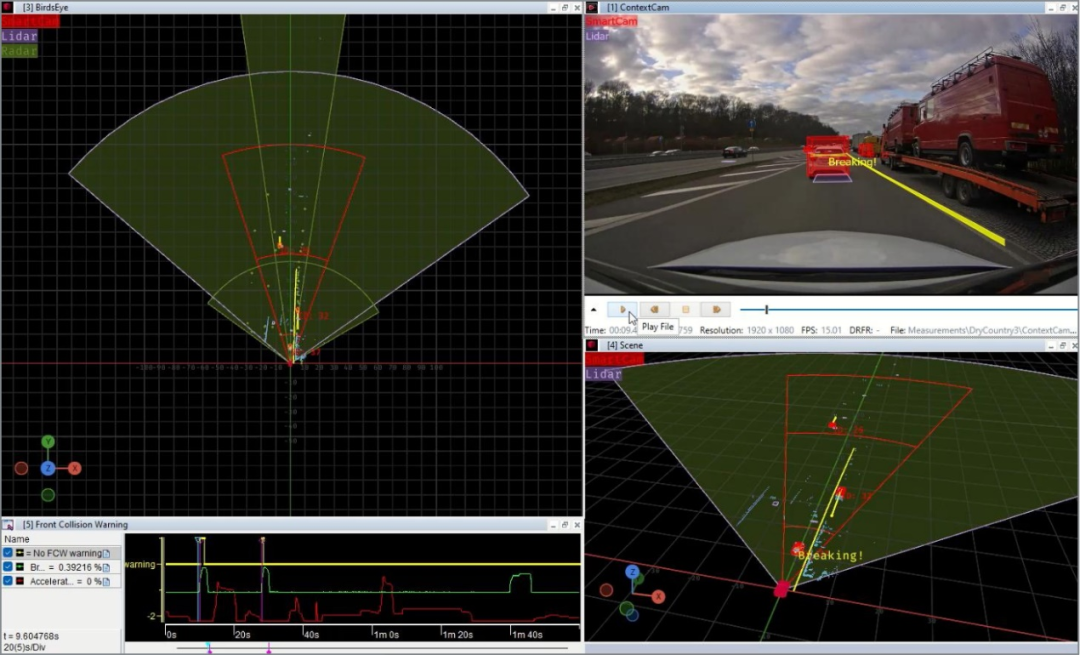Uncheck the No FCW warning signal

click(x=8, y=553)
